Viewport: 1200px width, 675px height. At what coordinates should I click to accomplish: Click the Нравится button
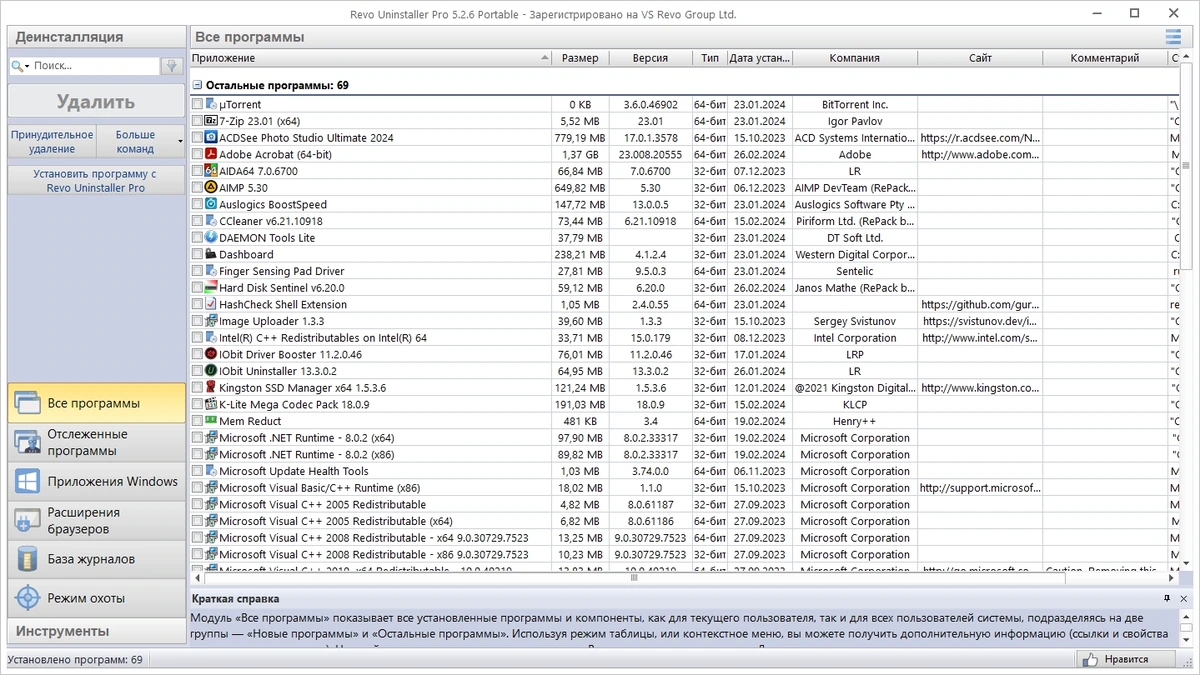click(x=1128, y=659)
